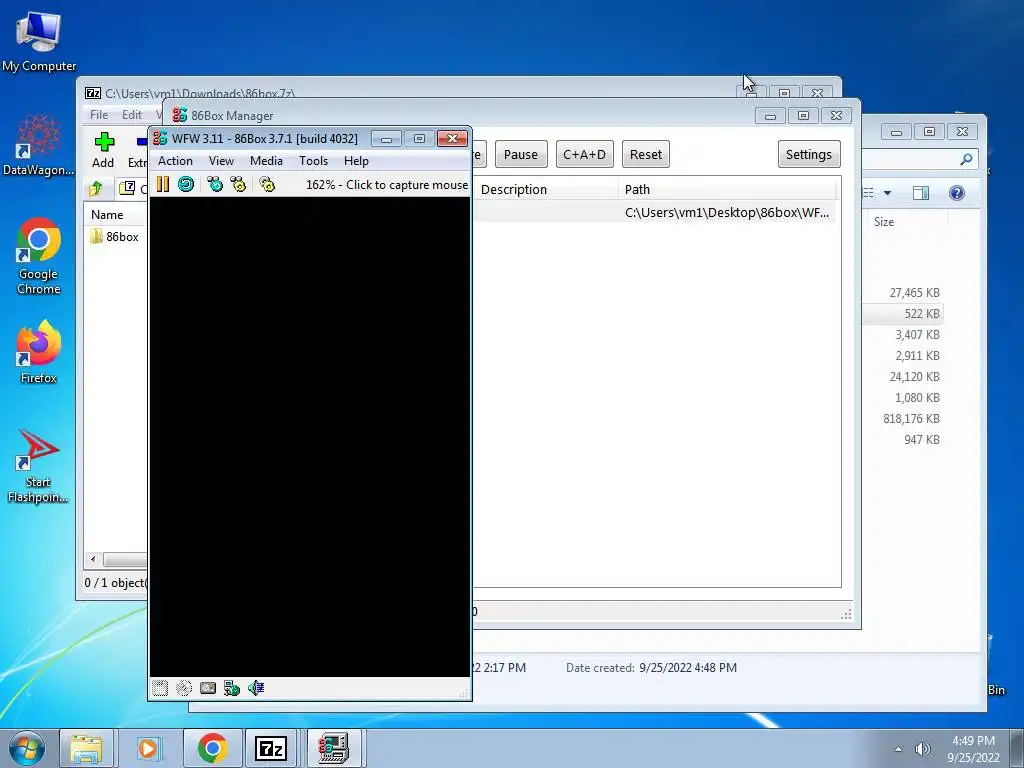Open the Tools menu in 86Box
The height and width of the screenshot is (768, 1024).
click(x=313, y=161)
